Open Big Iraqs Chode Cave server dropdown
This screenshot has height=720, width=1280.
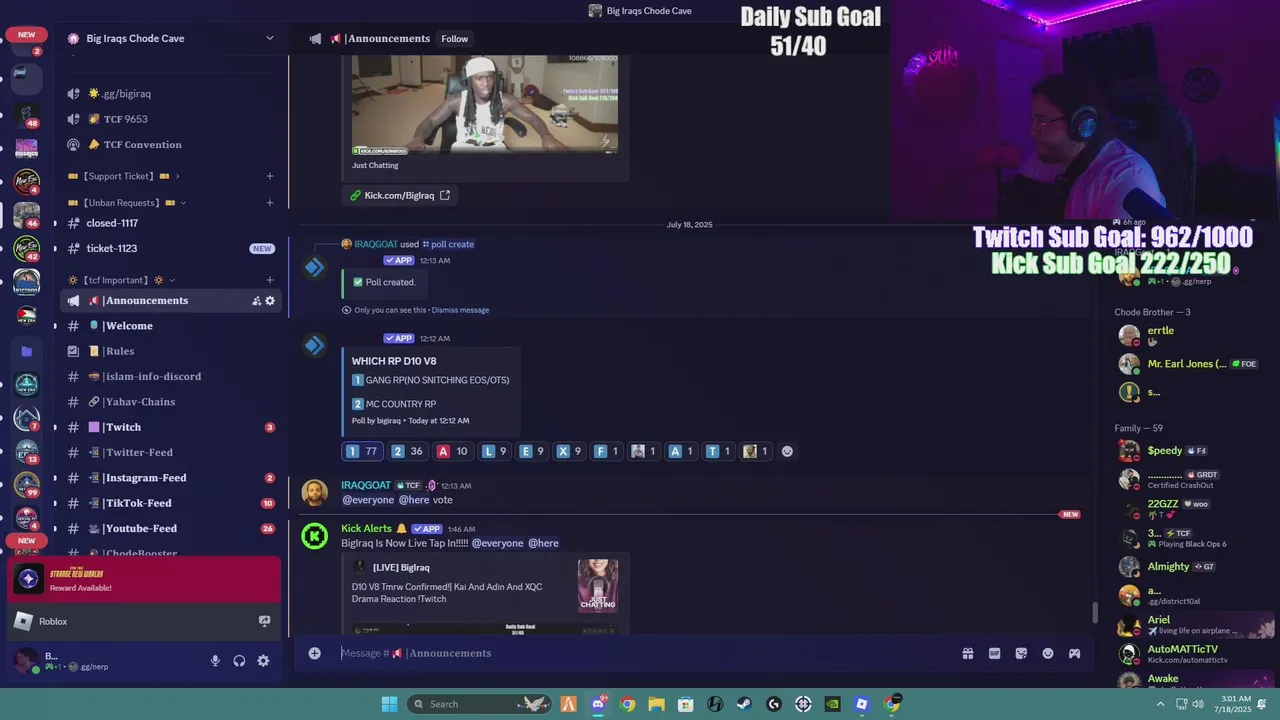tap(269, 38)
